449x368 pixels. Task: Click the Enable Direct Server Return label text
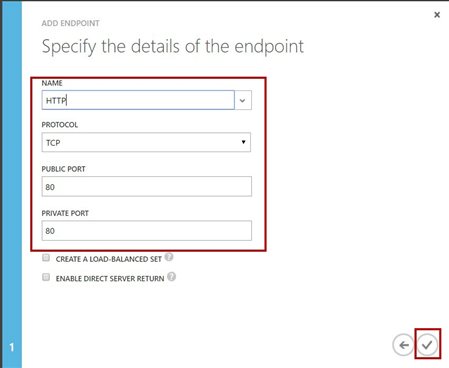coord(110,278)
